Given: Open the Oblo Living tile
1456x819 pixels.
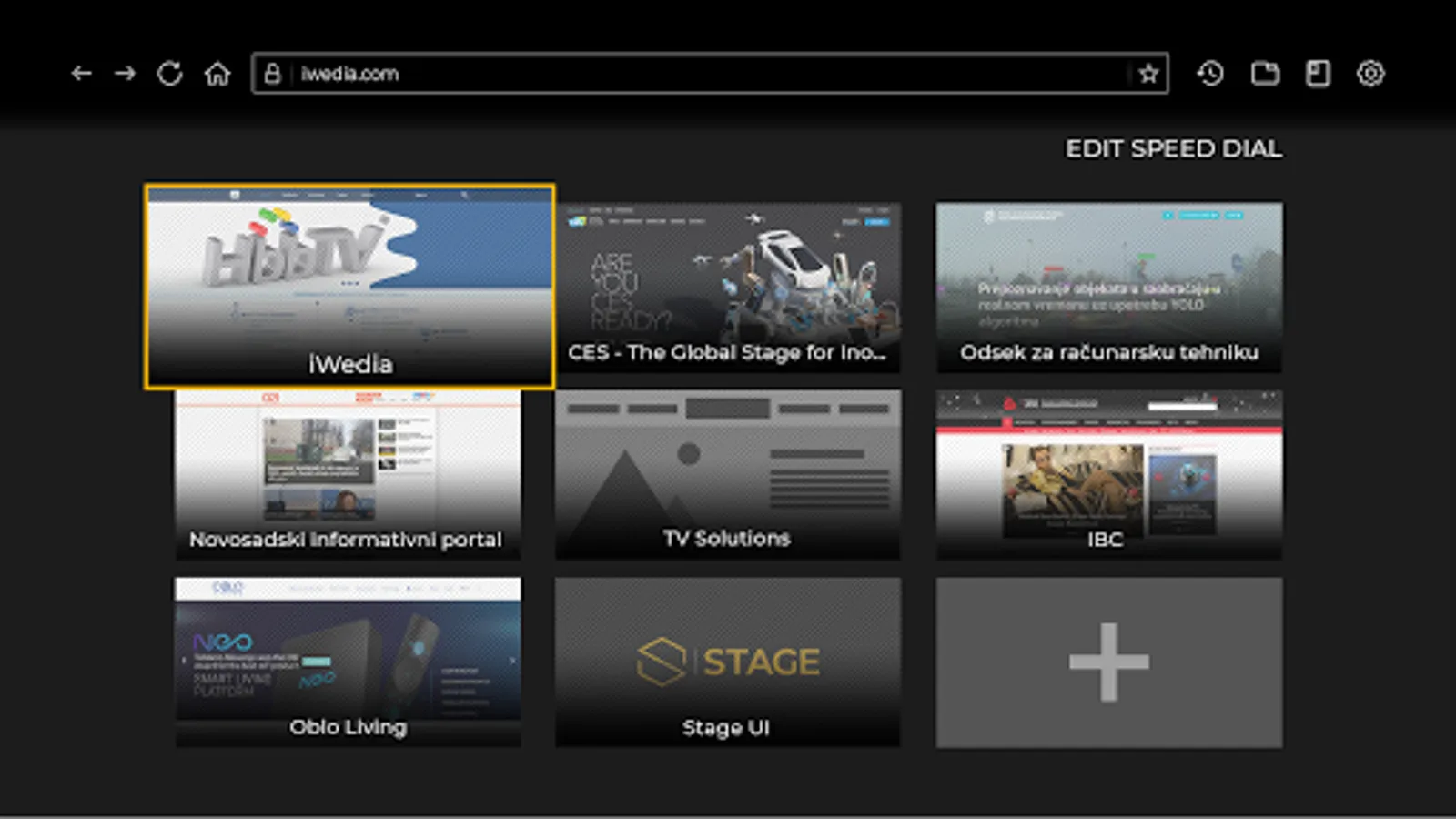Looking at the screenshot, I should click(x=349, y=662).
